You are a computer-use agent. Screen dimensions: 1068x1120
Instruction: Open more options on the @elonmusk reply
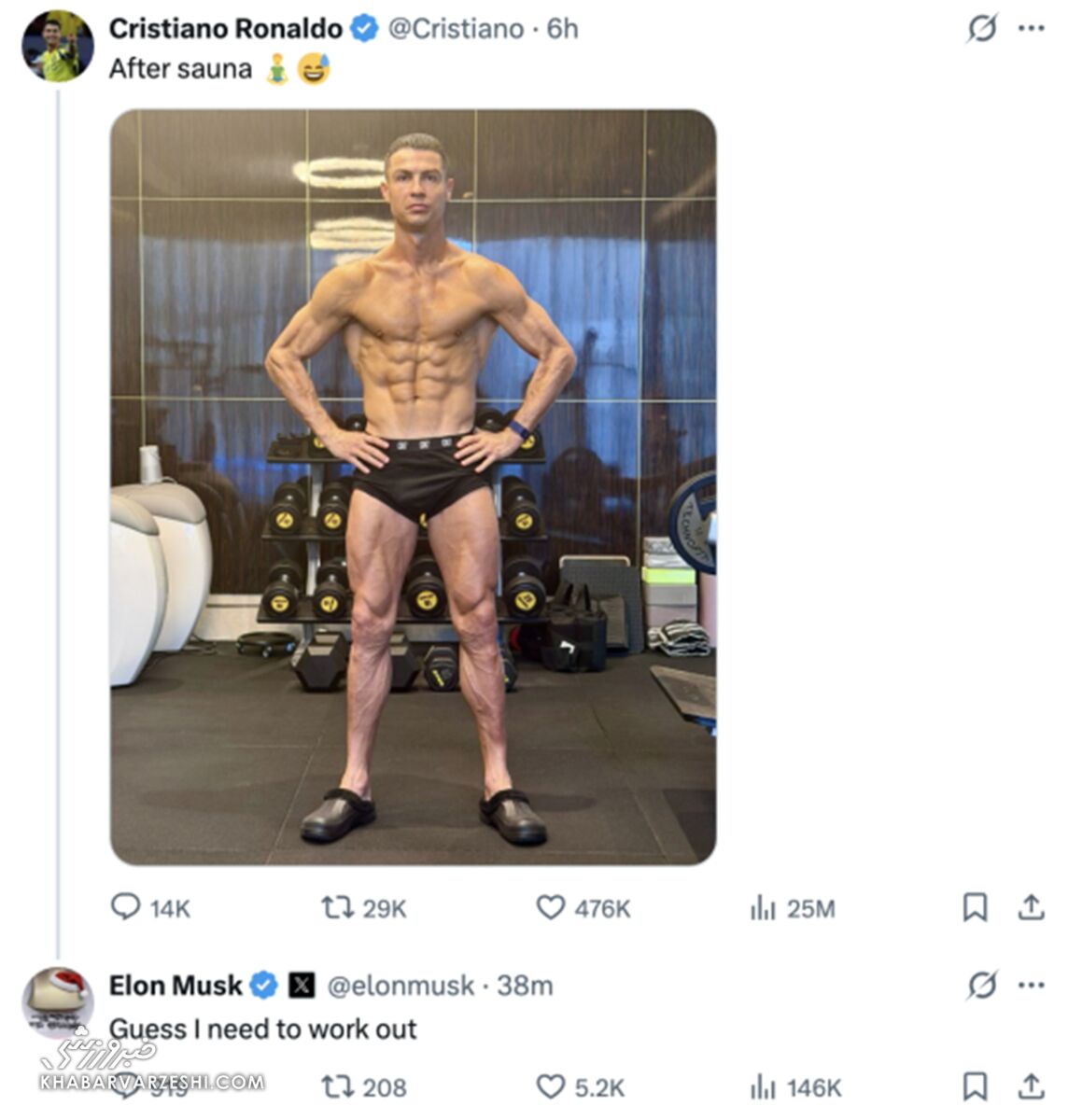coord(1032,985)
